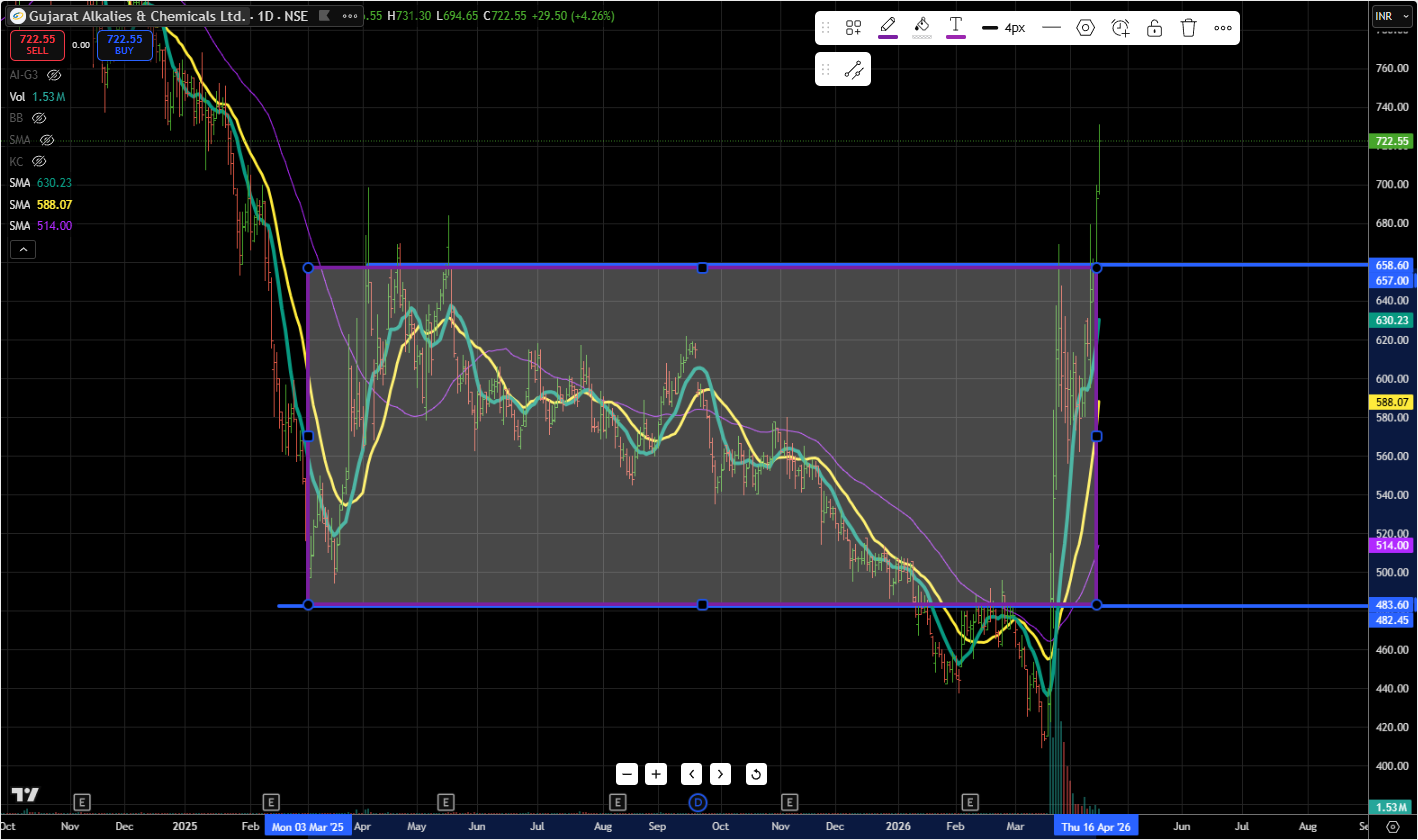Click the trend line tool icon
Image resolution: width=1418 pixels, height=840 pixels.
[x=853, y=70]
